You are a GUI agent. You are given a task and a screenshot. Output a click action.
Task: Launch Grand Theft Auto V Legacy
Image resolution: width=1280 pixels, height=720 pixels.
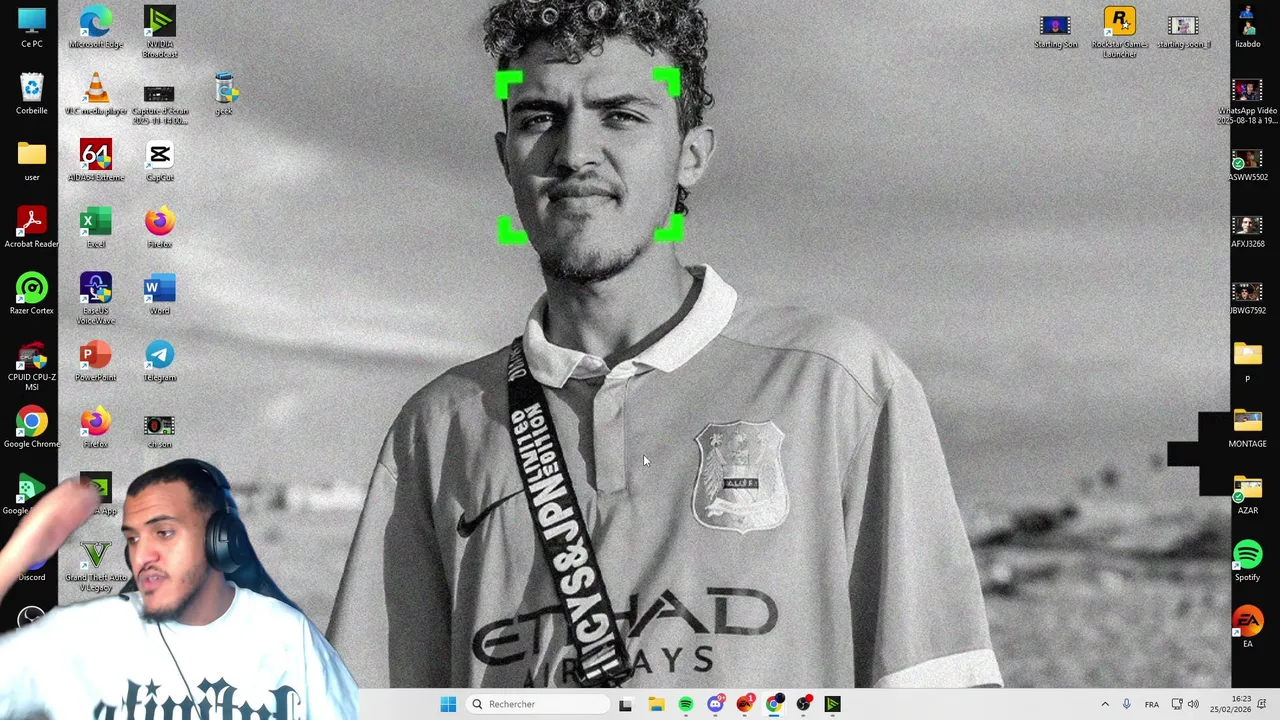(x=96, y=566)
